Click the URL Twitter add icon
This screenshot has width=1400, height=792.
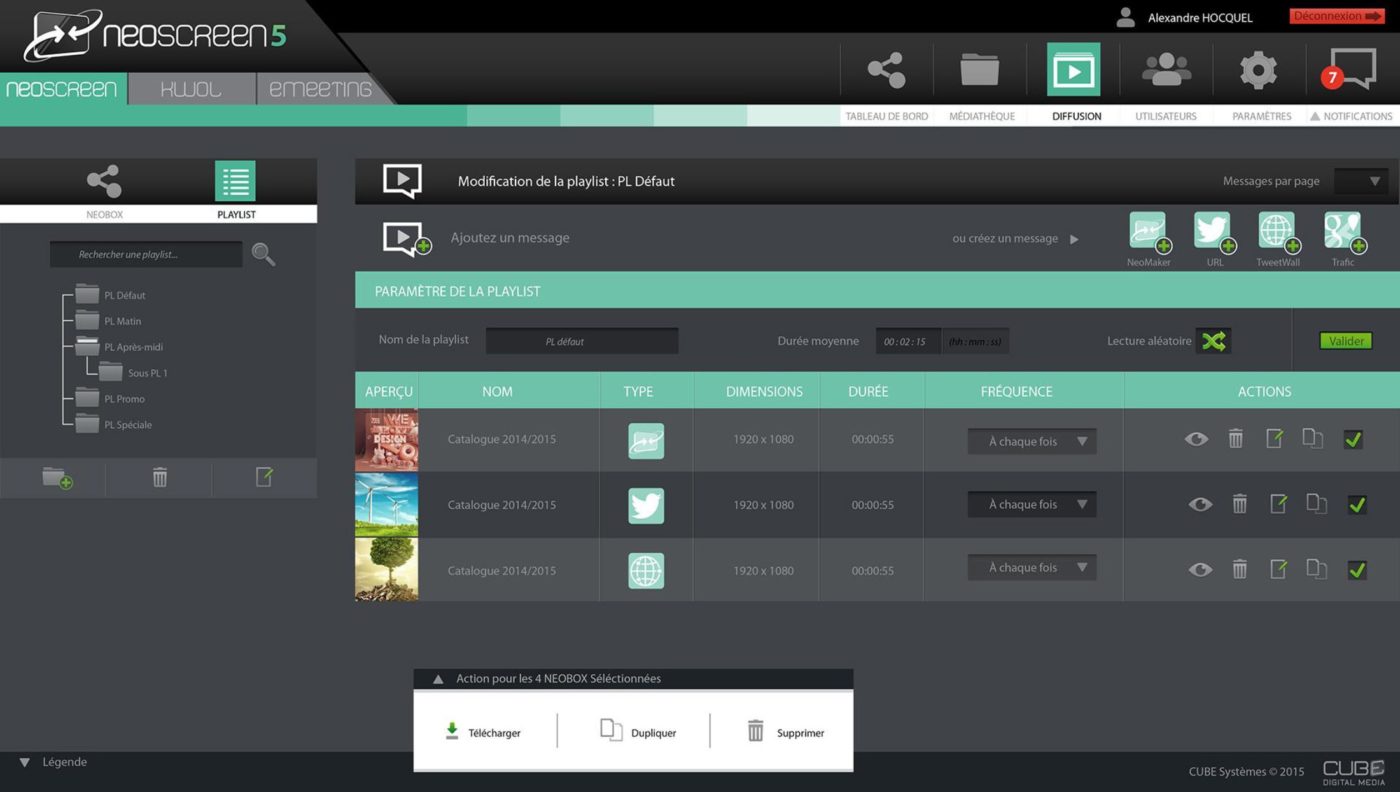point(1213,232)
